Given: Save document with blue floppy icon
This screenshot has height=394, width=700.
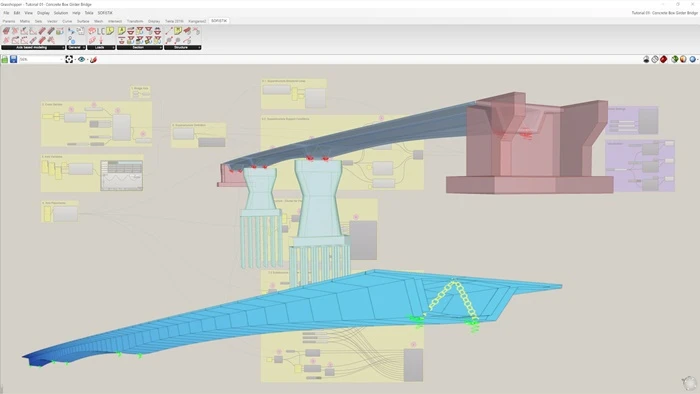Looking at the screenshot, I should click(13, 59).
